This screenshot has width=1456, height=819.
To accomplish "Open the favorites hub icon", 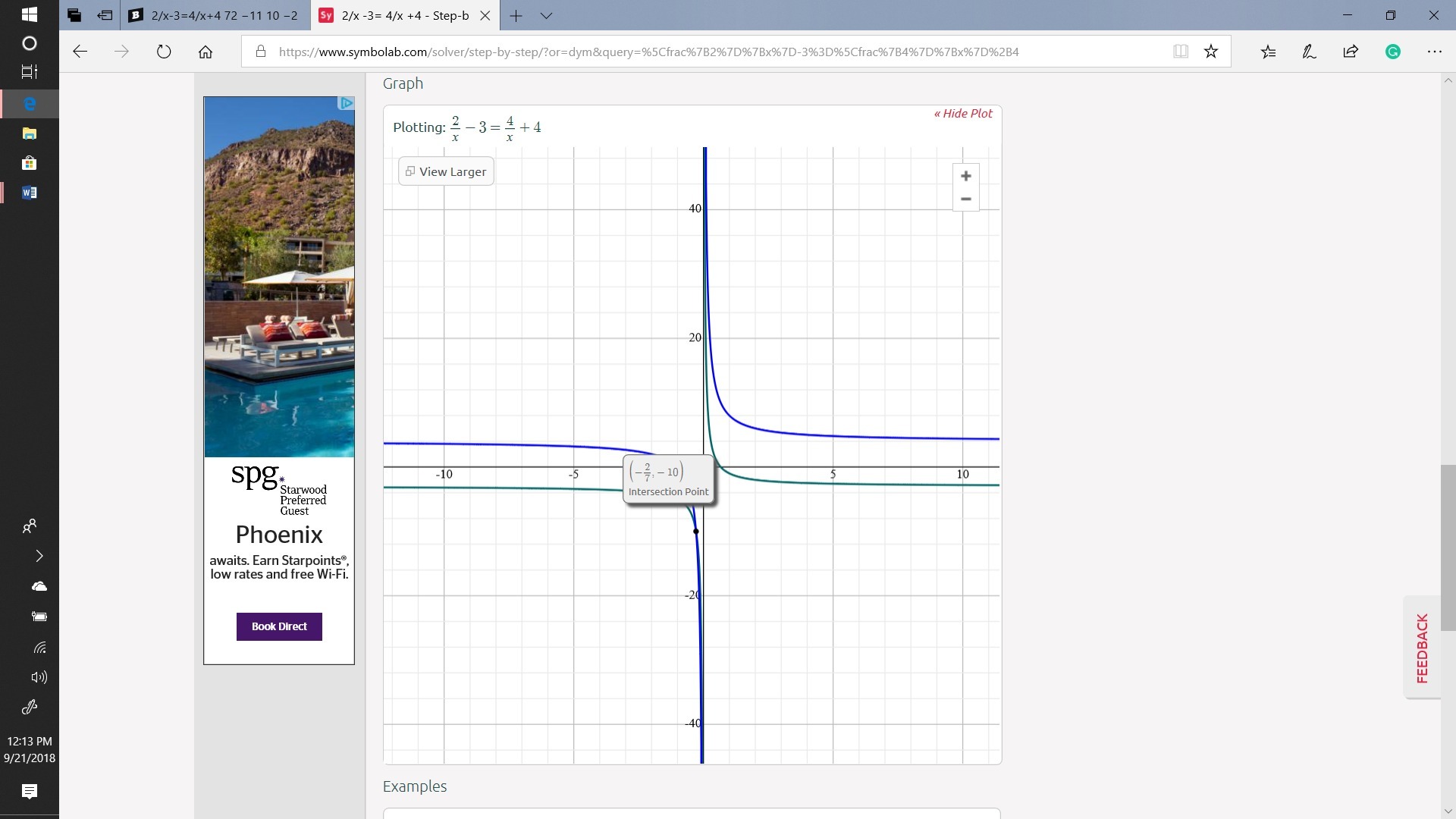I will pyautogui.click(x=1268, y=52).
